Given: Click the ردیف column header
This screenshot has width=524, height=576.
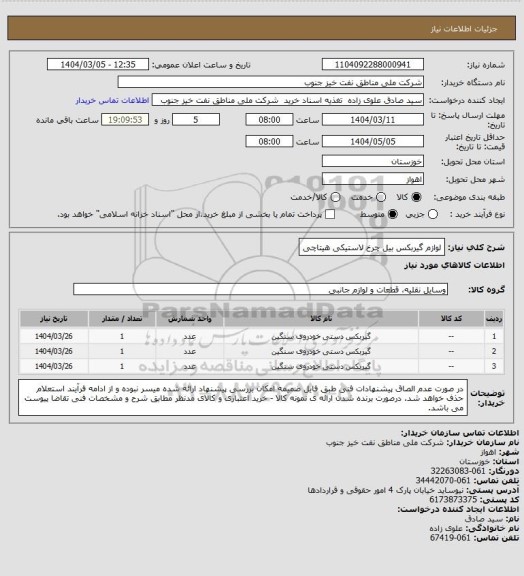Looking at the screenshot, I should click(494, 318).
